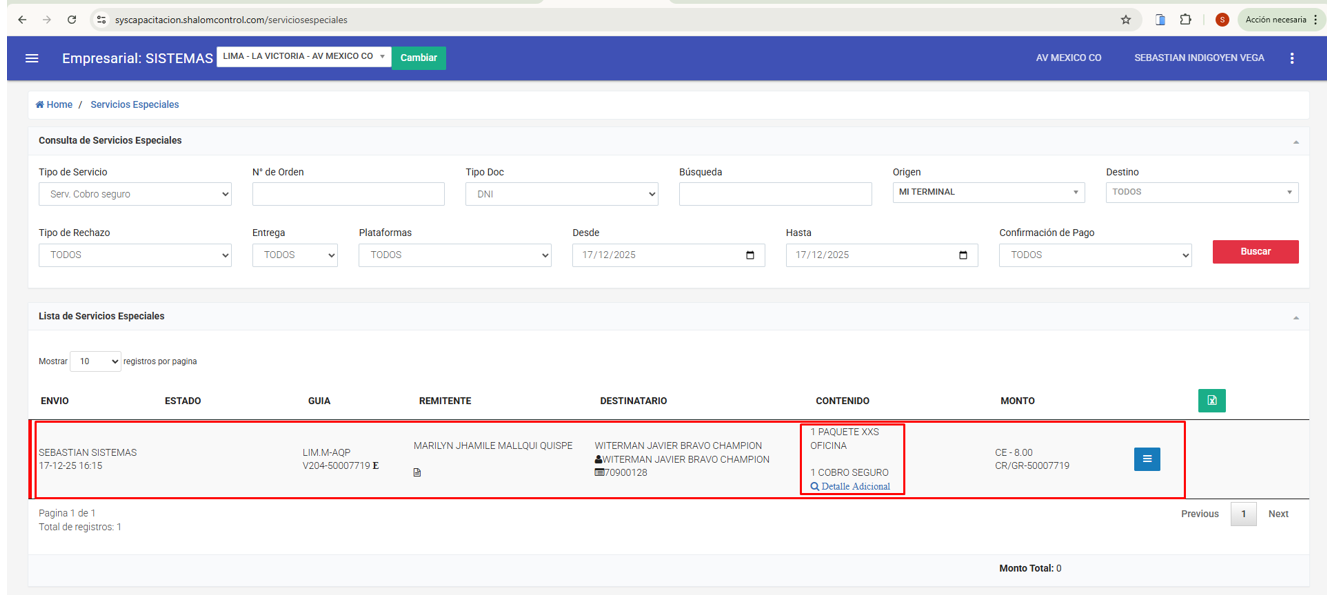1327x596 pixels.
Task: Click the green Excel export icon
Action: [1212, 401]
